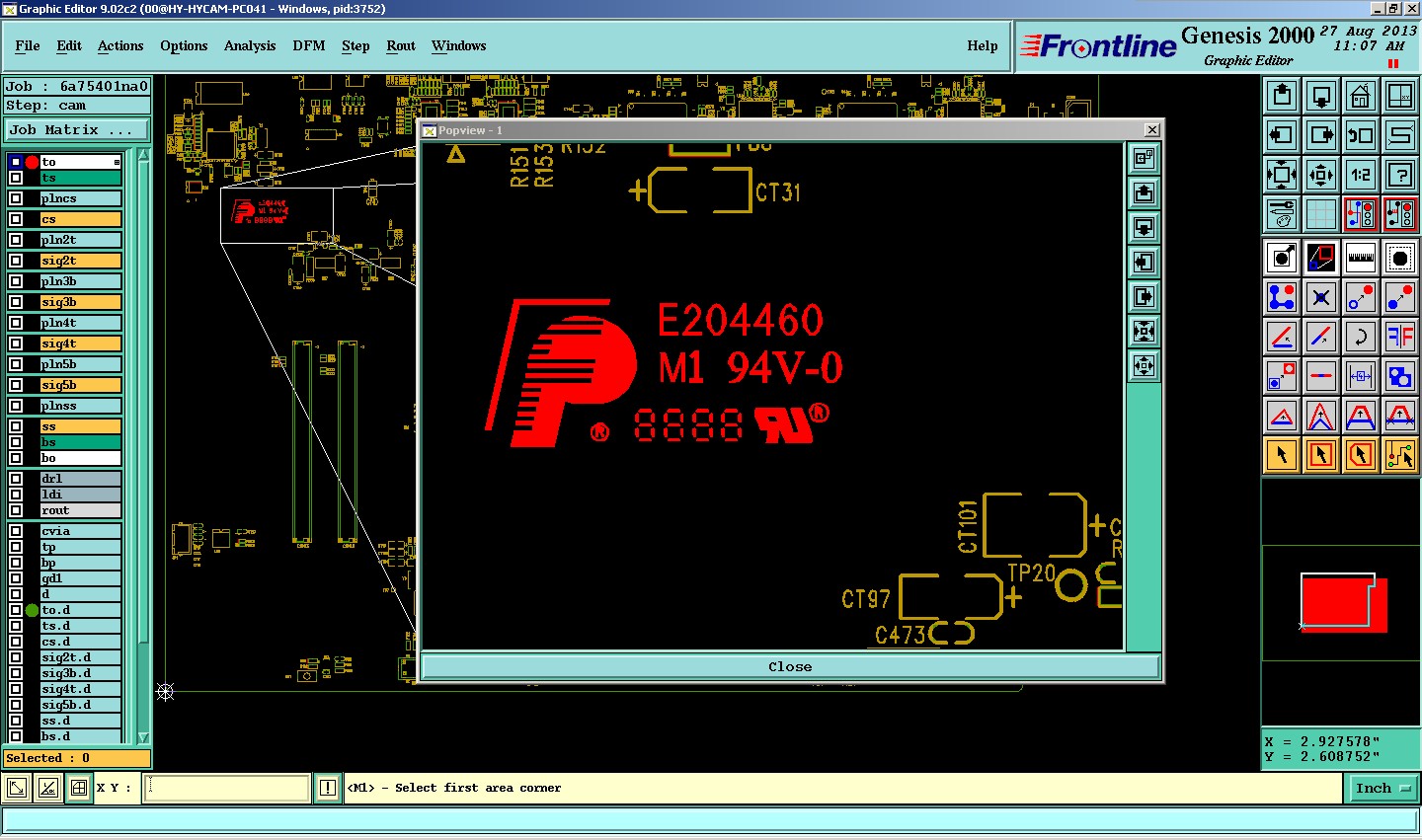
Task: Click the zoom in four-arrows icon
Action: 1282,175
